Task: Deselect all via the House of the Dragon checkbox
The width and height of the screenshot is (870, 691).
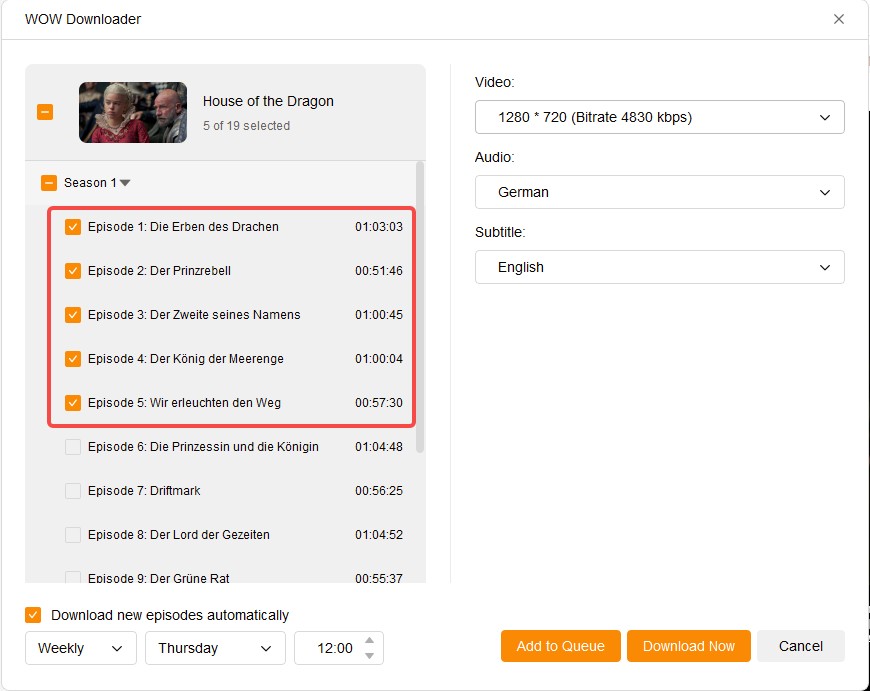Action: pos(44,112)
